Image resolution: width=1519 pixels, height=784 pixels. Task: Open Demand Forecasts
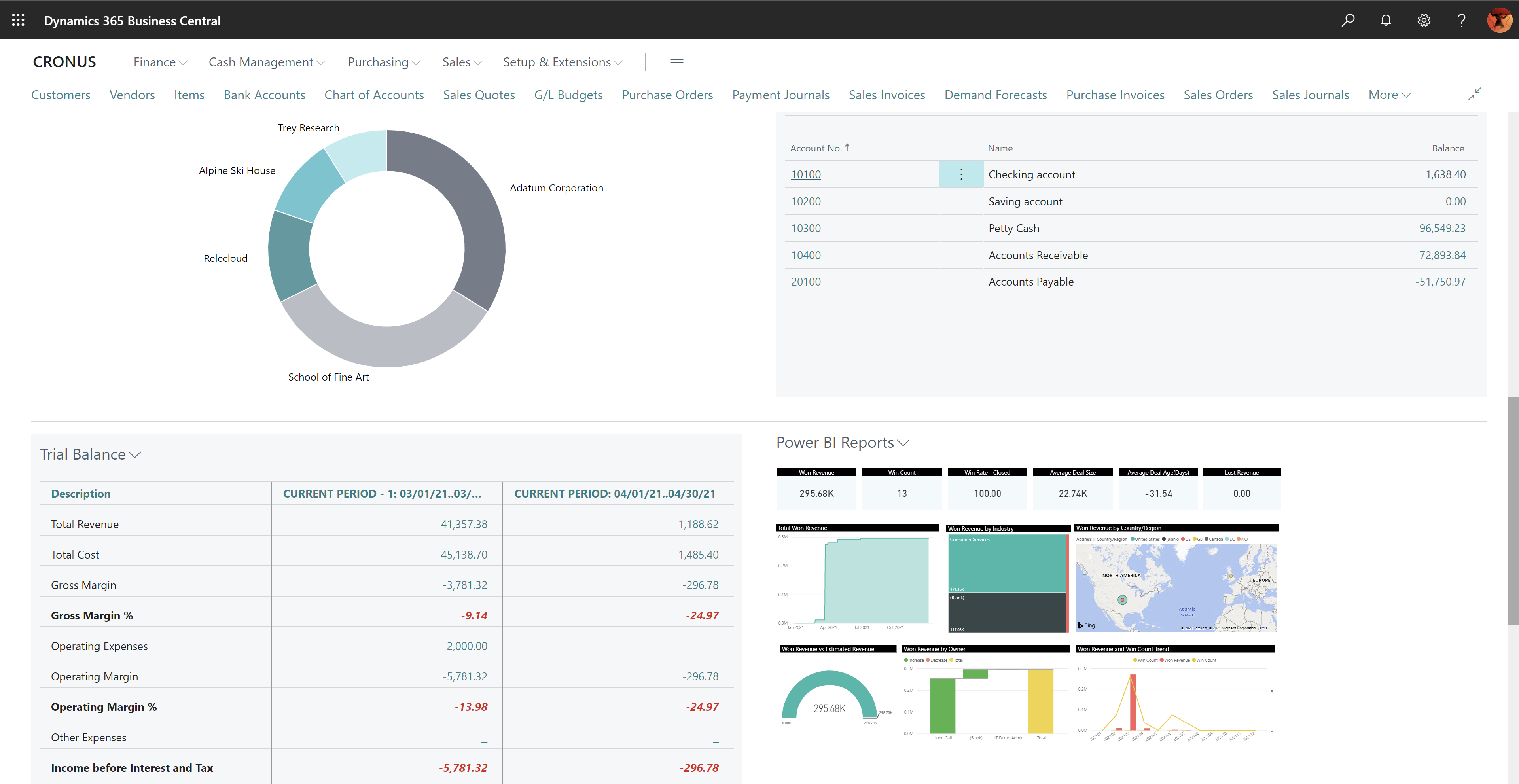tap(995, 95)
